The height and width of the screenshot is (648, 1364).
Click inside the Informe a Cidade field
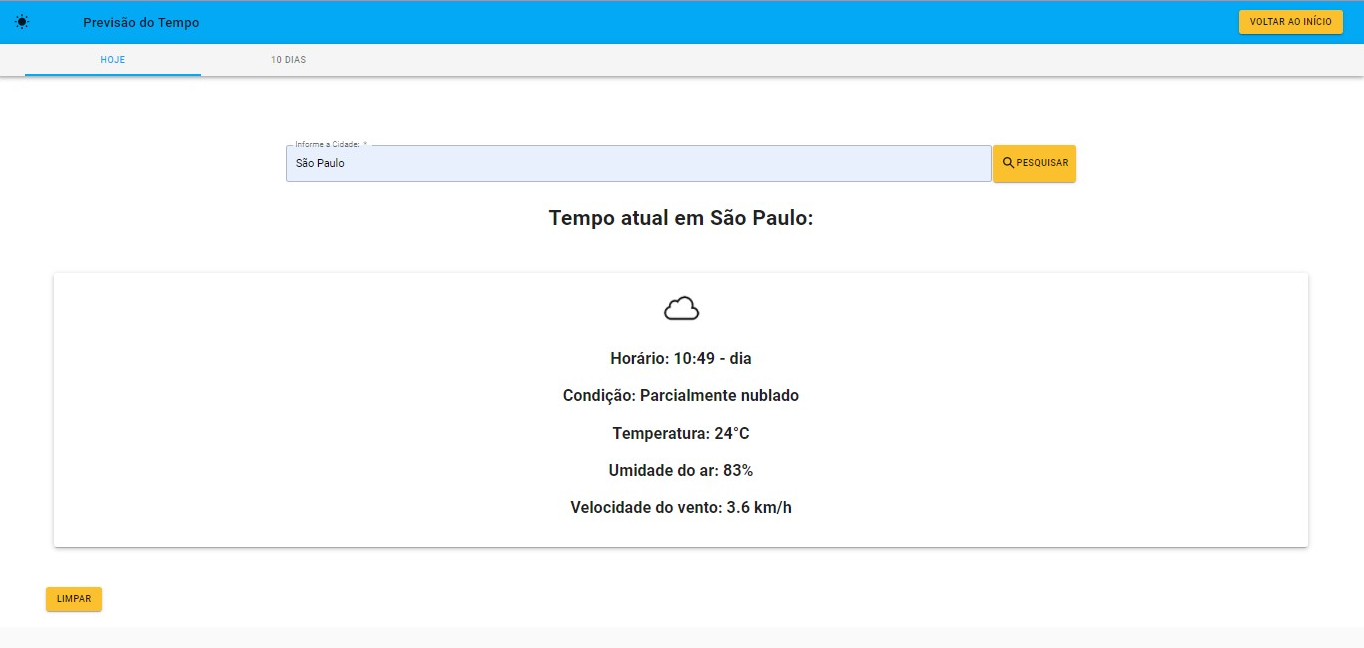click(x=638, y=163)
